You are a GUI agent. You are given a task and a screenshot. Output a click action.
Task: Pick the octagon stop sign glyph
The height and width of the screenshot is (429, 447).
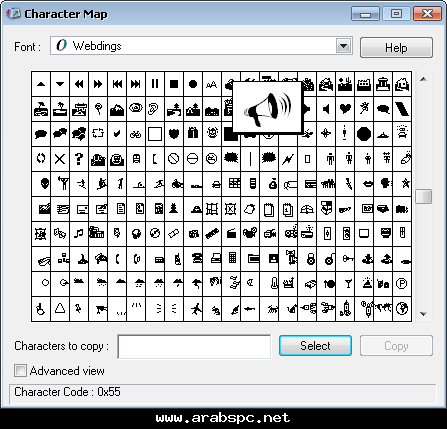(x=364, y=134)
